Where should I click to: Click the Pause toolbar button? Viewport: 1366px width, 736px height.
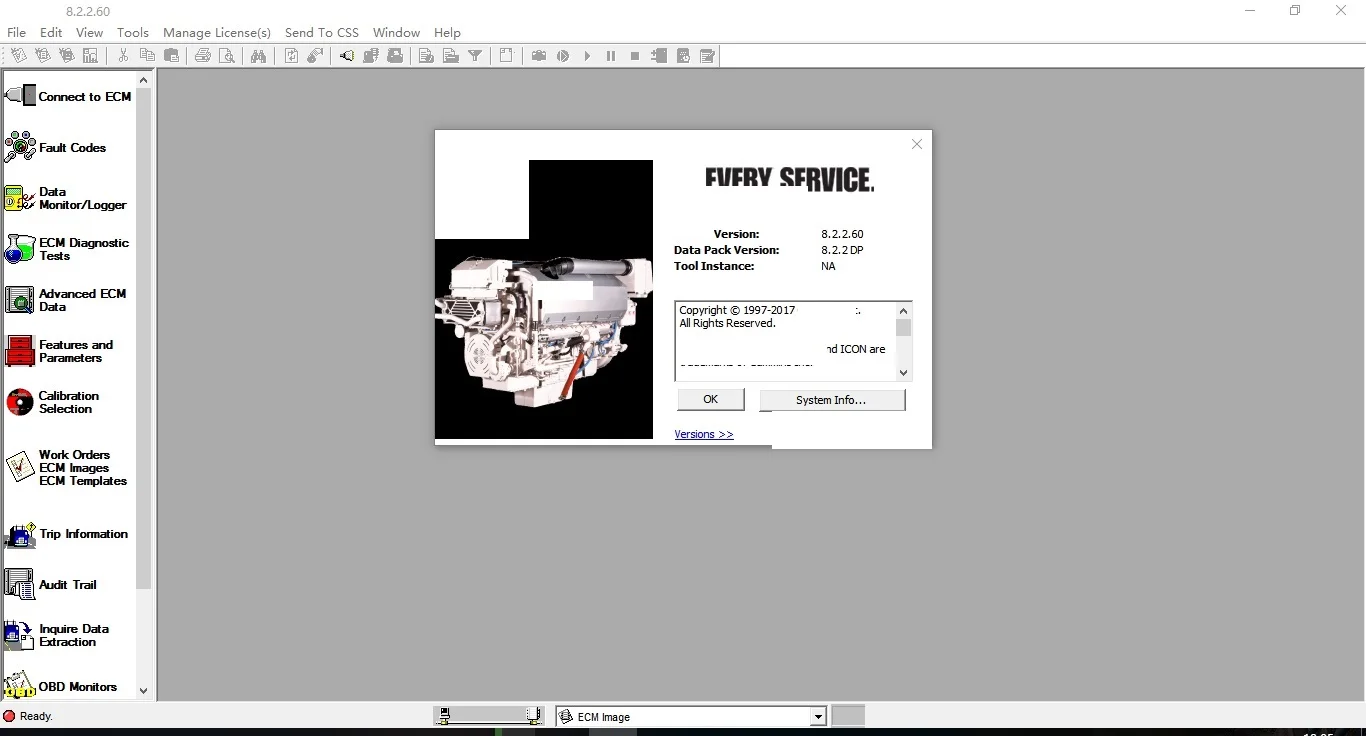pos(611,56)
